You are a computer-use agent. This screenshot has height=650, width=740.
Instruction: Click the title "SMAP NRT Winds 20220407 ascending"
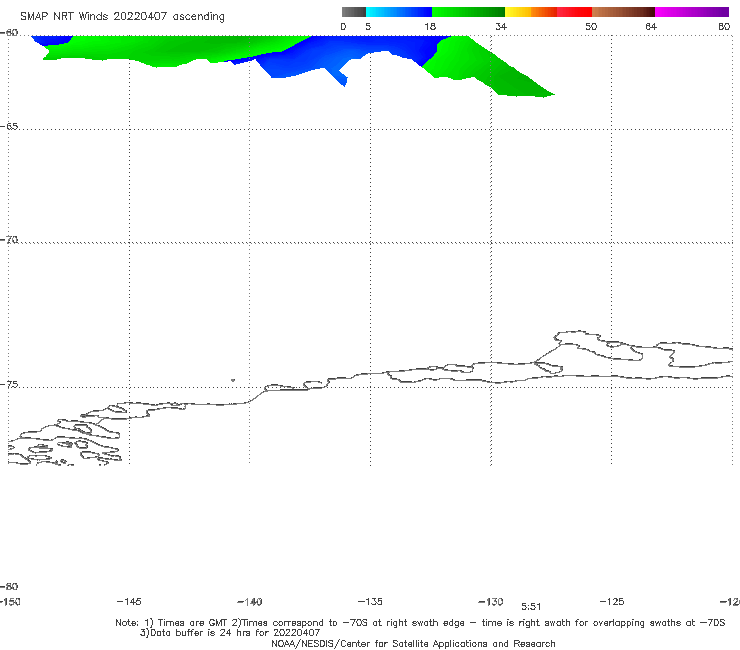(x=122, y=16)
